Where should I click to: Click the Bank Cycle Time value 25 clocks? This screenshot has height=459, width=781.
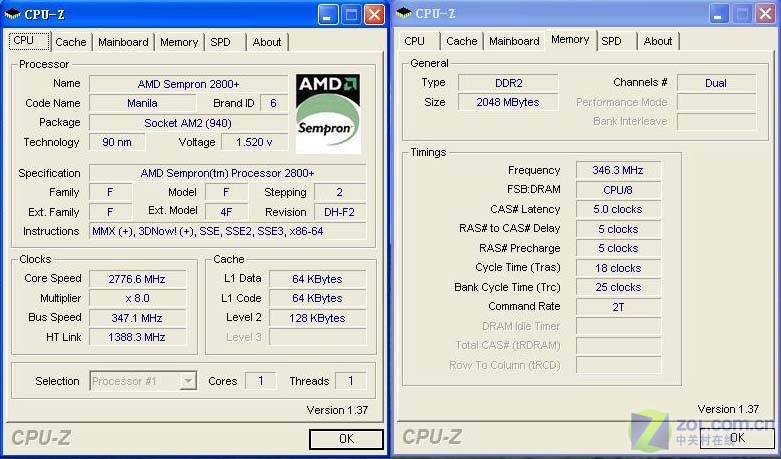[618, 288]
